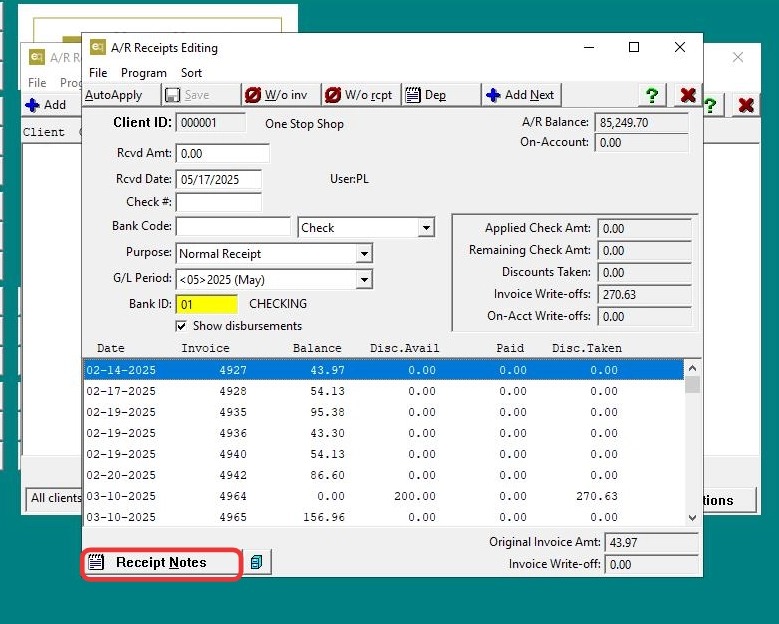Click the Client ID field 000001

(211, 123)
